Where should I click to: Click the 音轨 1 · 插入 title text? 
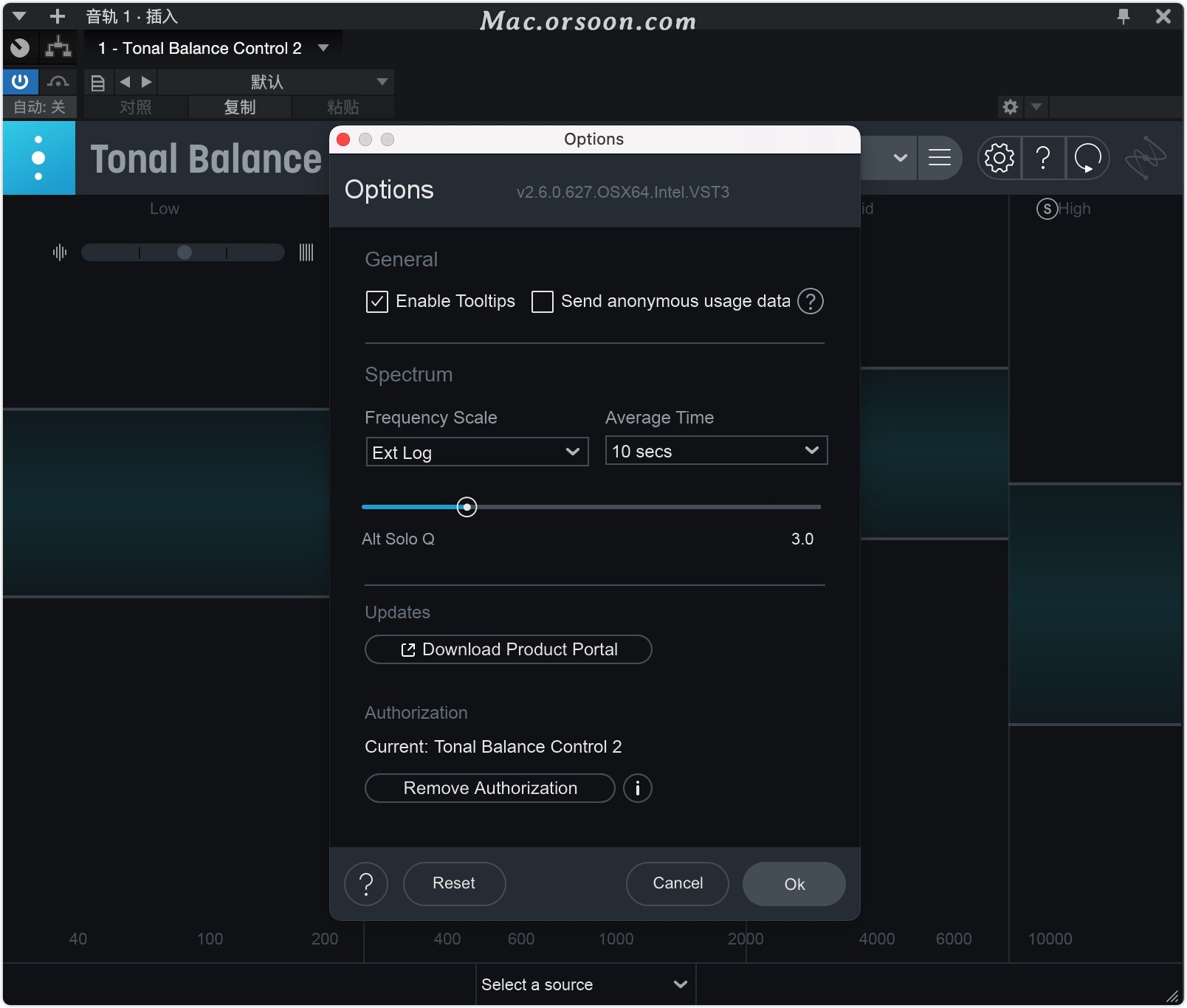tap(132, 16)
